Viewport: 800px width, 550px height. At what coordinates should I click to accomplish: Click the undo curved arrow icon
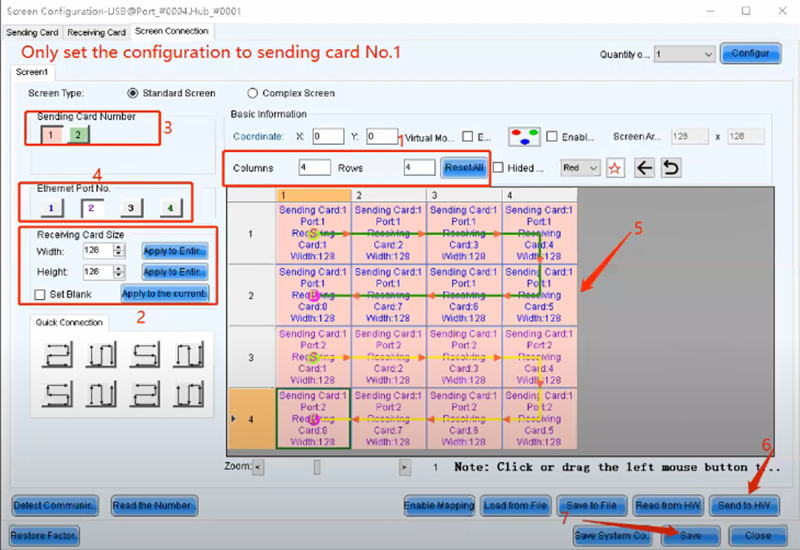tap(671, 168)
